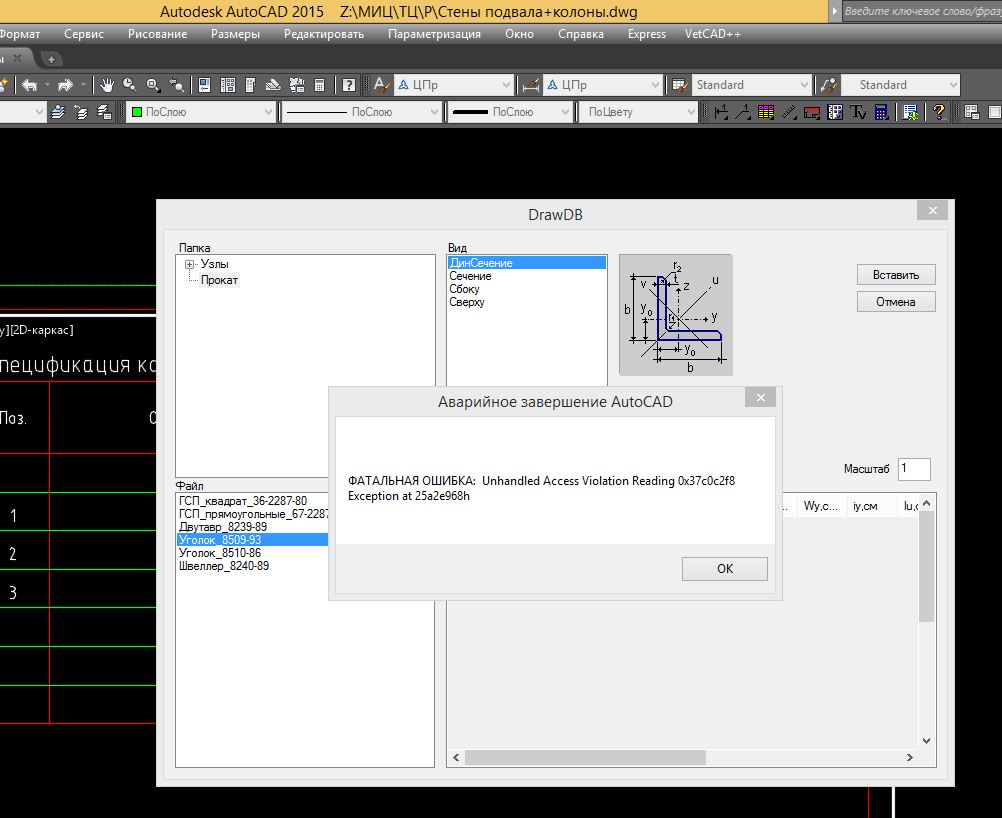Open the Рисование menu
This screenshot has width=1002, height=818.
click(157, 34)
